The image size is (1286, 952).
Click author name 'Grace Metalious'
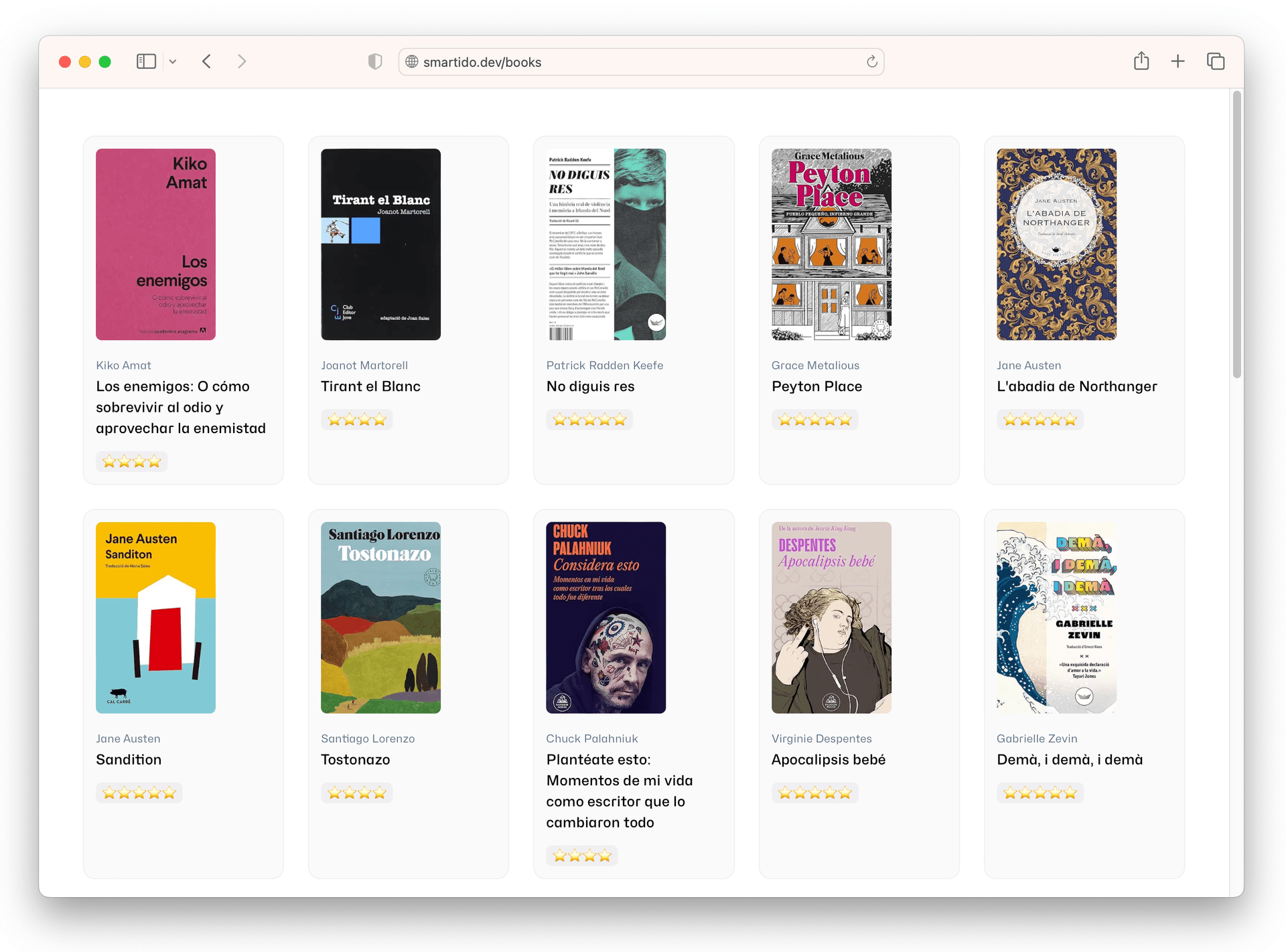tap(815, 366)
